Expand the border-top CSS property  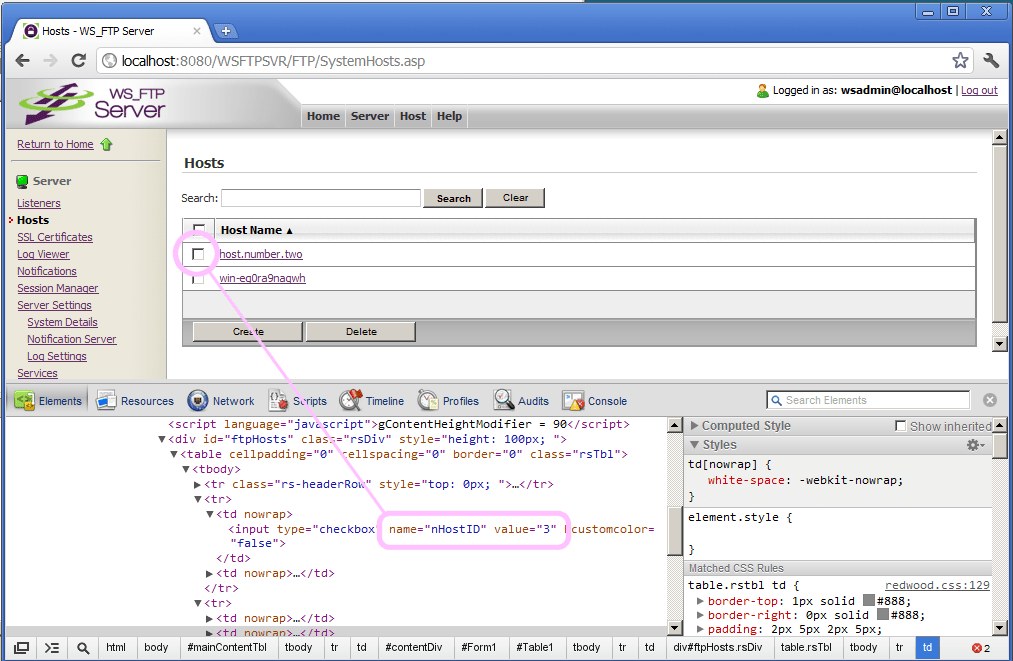tap(700, 601)
